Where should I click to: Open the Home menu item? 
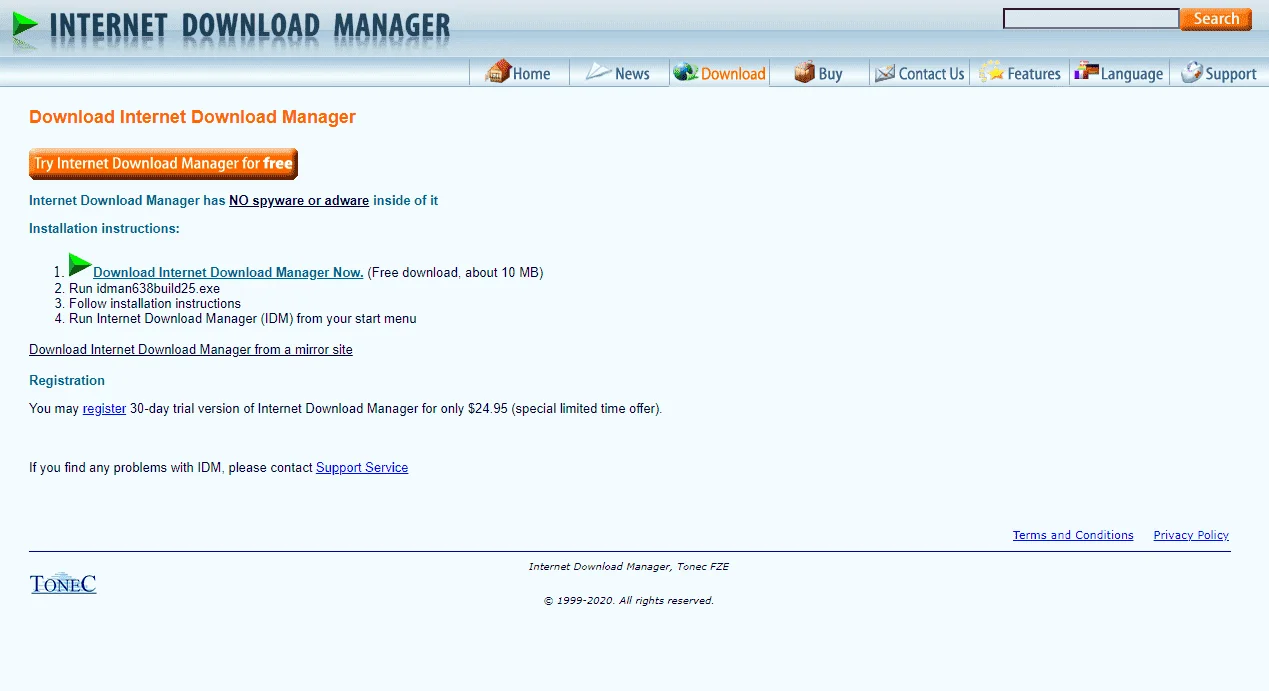click(x=519, y=73)
